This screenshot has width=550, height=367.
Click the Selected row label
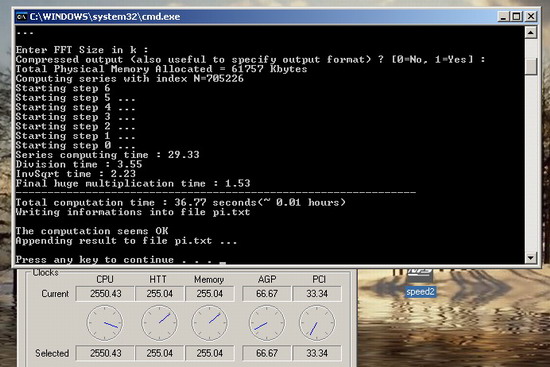pyautogui.click(x=52, y=353)
